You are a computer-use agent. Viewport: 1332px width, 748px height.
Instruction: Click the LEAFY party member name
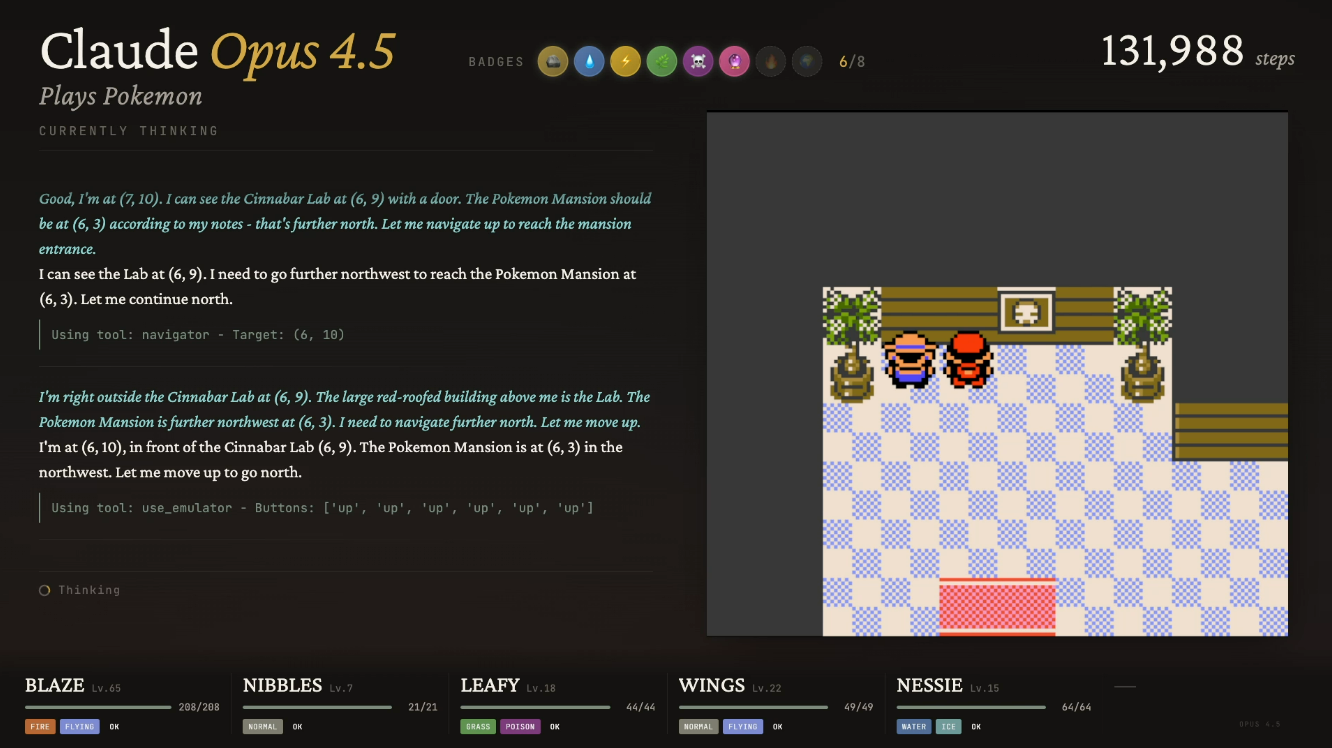coord(490,686)
